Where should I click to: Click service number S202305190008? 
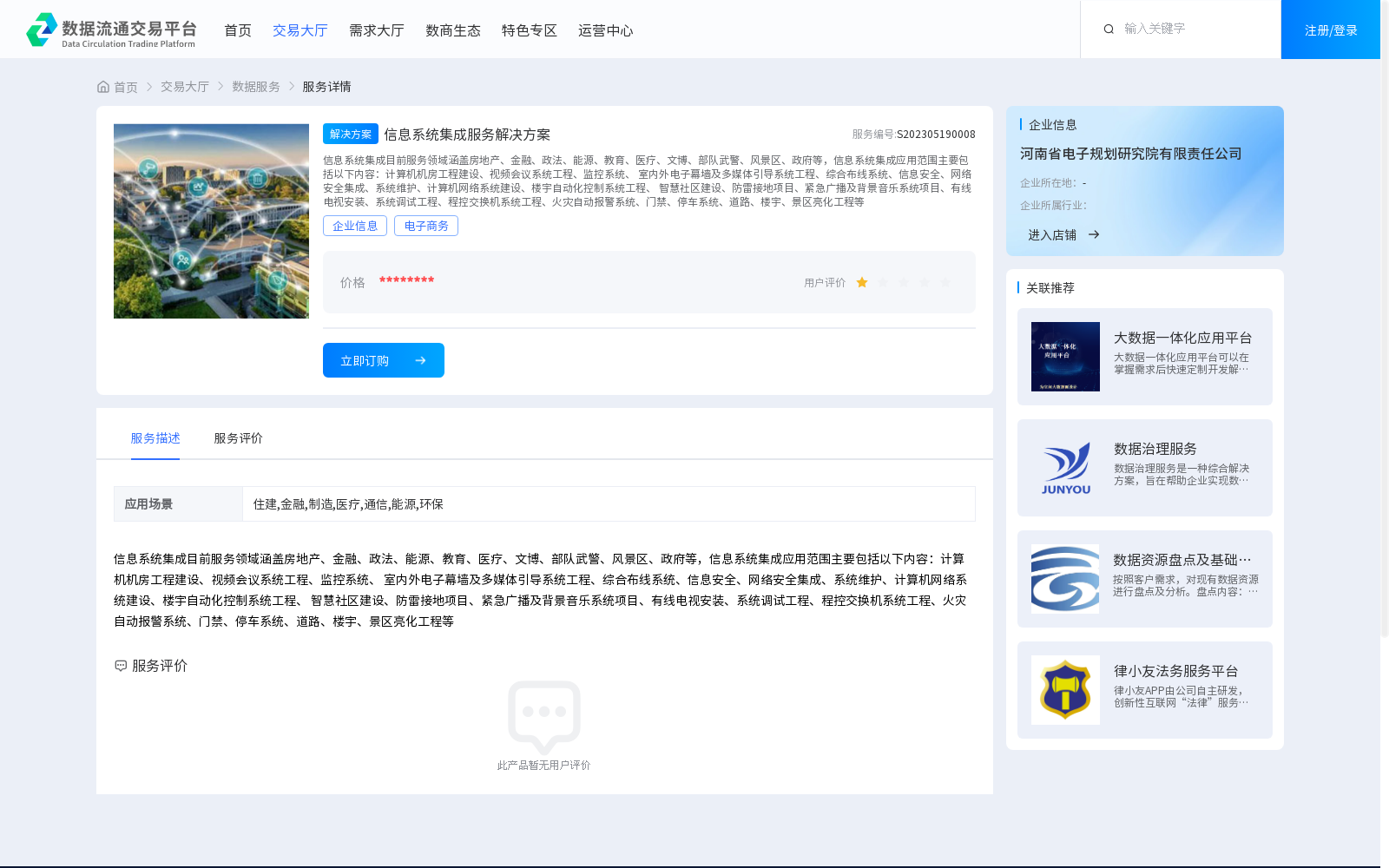pyautogui.click(x=936, y=135)
